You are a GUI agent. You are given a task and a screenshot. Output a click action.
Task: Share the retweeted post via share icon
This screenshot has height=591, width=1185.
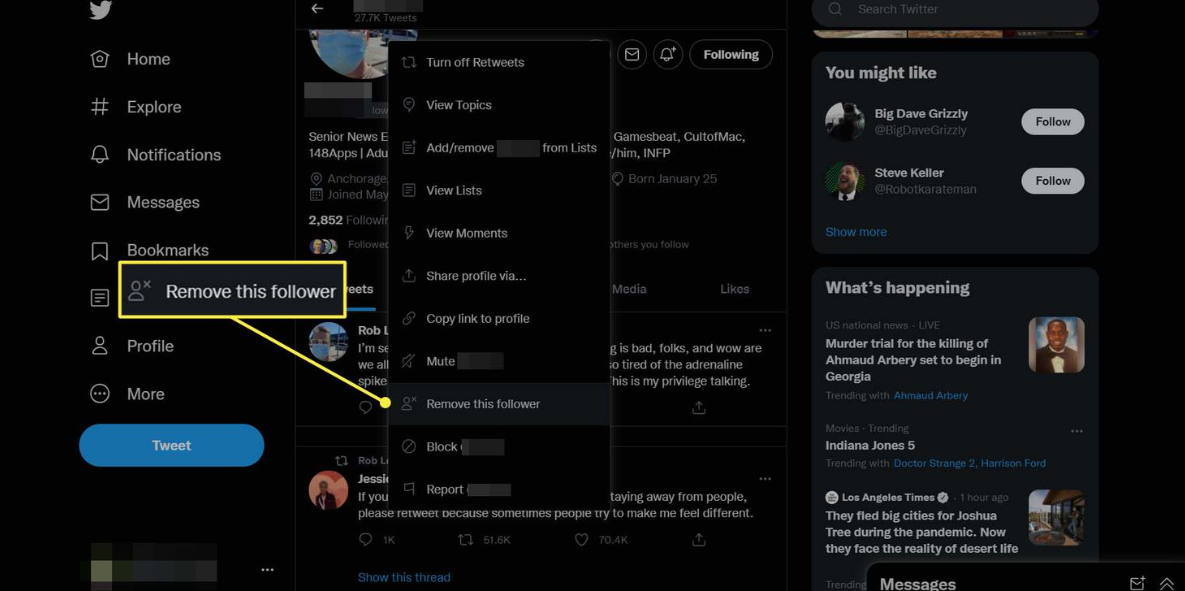click(699, 540)
